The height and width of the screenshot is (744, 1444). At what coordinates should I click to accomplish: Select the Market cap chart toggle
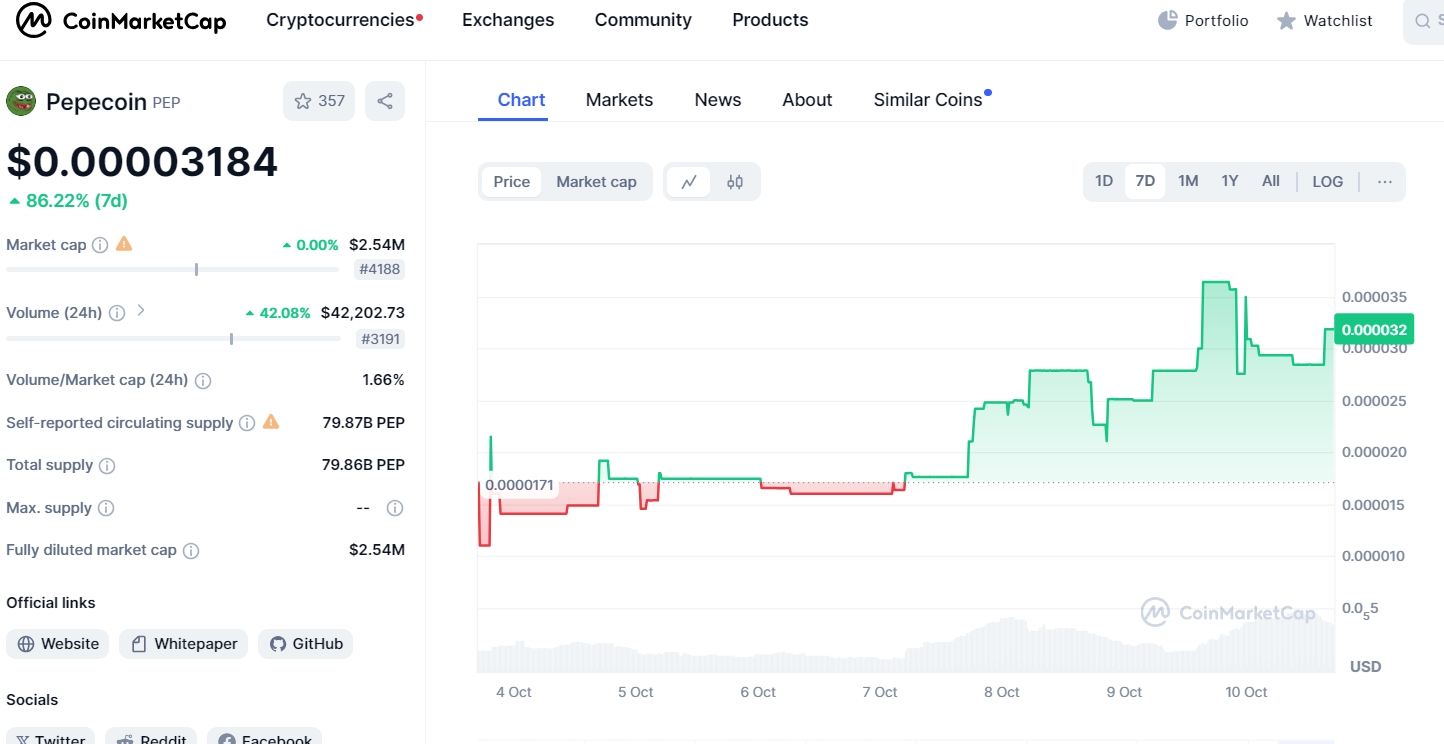596,182
